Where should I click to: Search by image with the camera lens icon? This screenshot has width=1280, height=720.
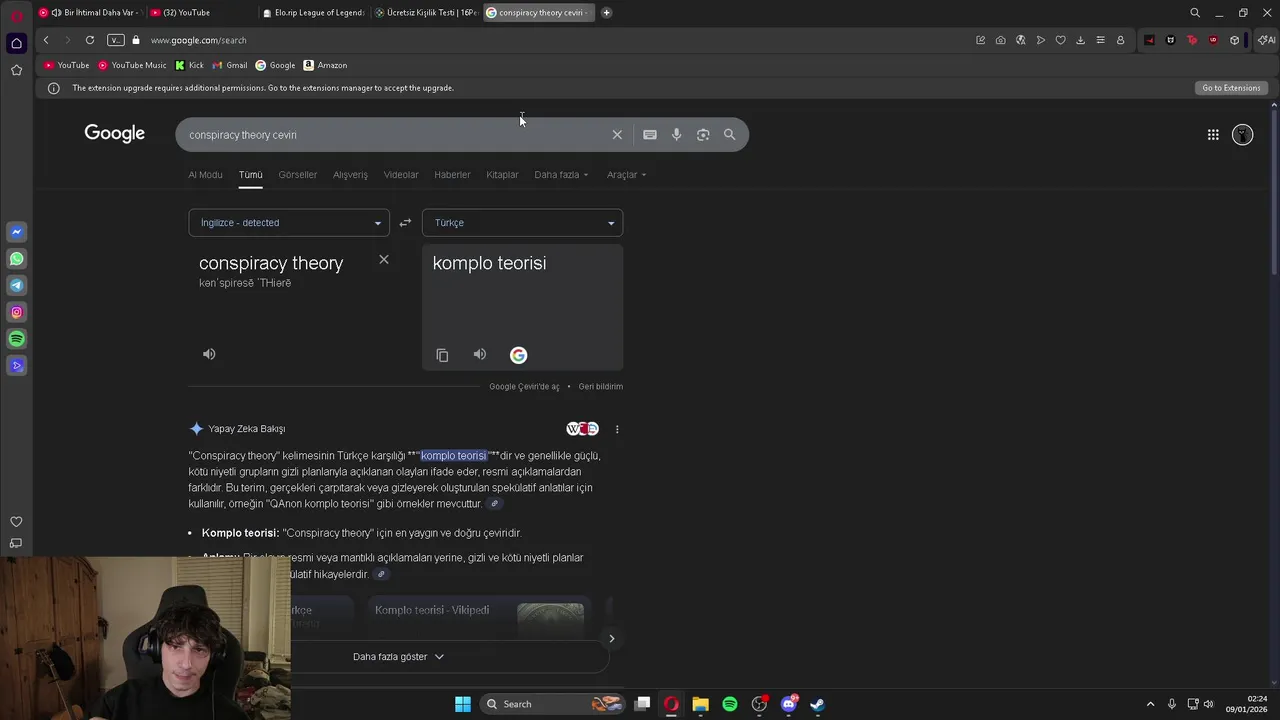pyautogui.click(x=703, y=135)
